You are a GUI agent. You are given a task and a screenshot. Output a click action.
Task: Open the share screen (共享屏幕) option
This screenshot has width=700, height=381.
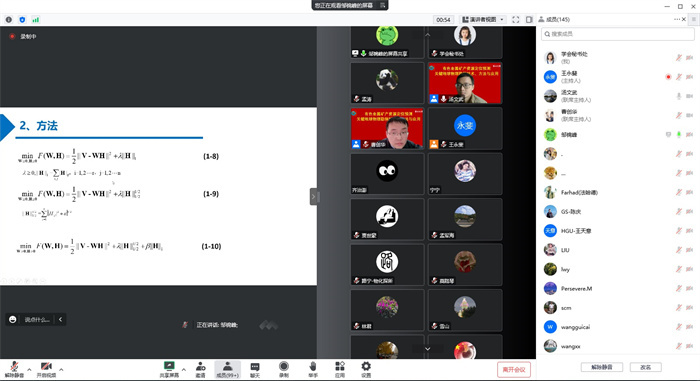click(x=169, y=369)
